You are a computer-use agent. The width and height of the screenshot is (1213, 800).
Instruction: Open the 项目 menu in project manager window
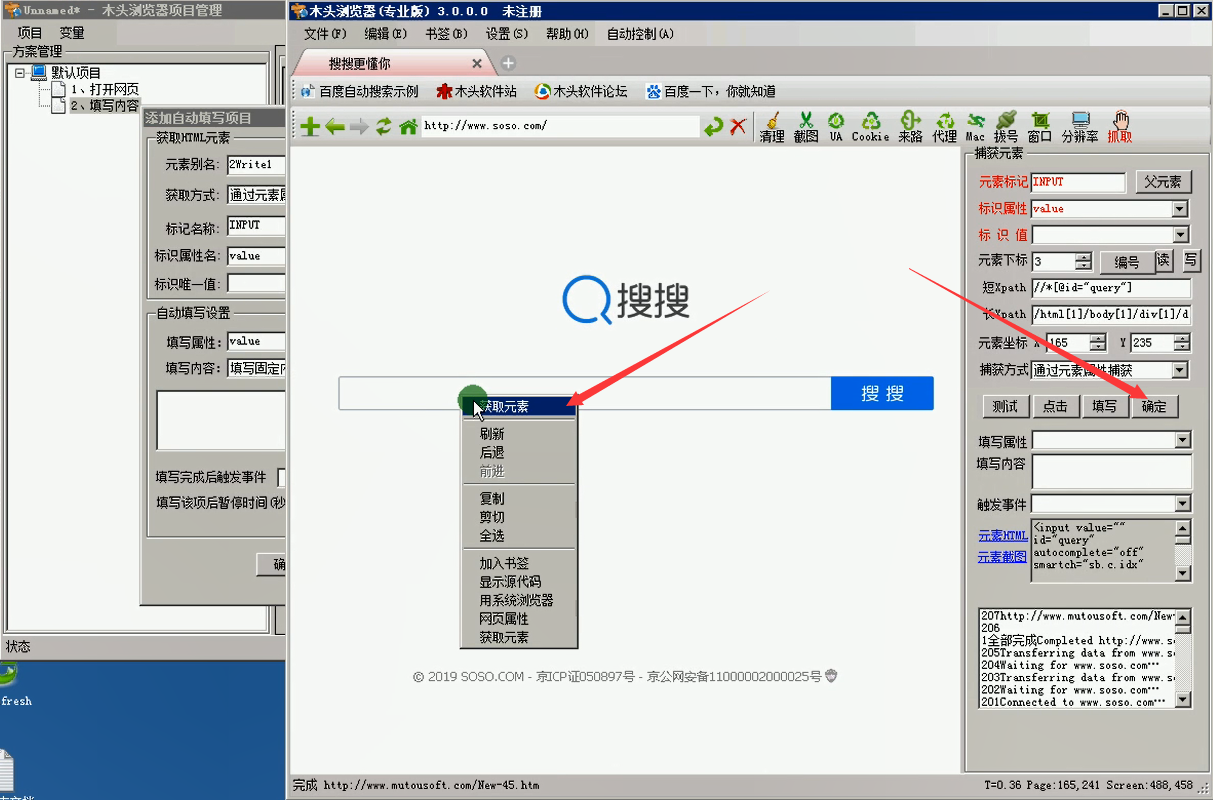pyautogui.click(x=30, y=33)
